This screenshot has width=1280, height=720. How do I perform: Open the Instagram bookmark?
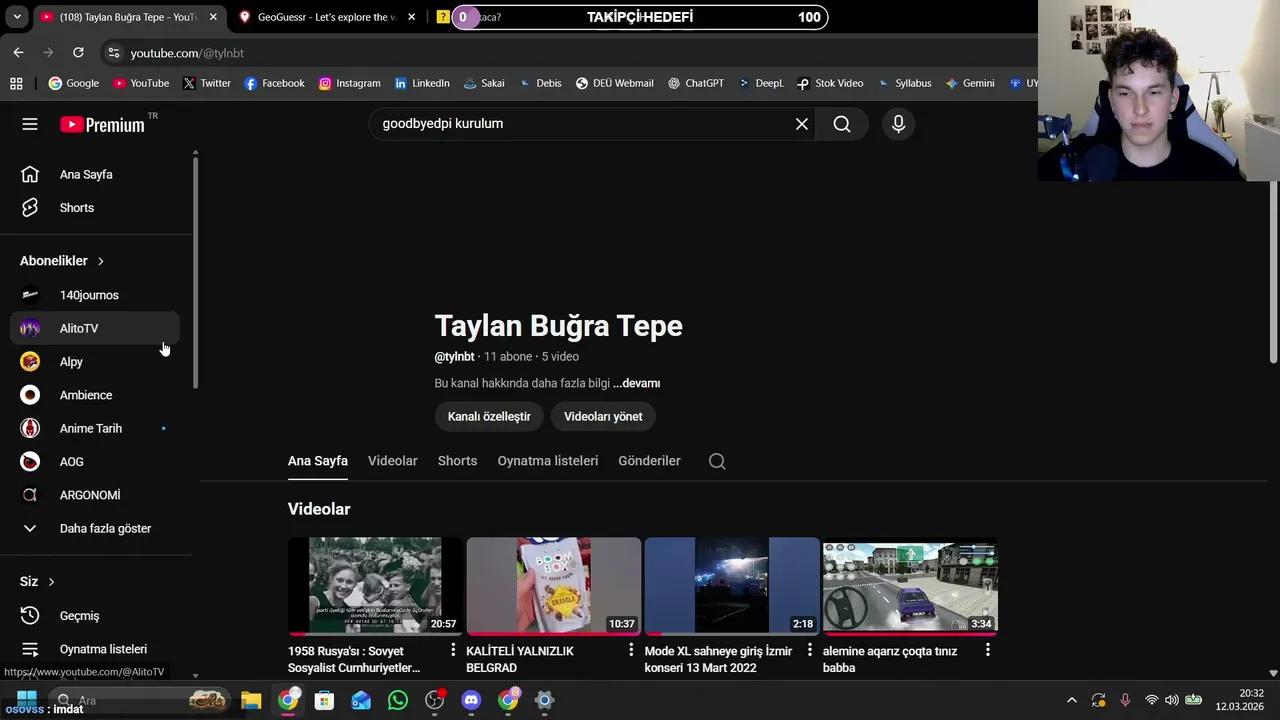point(349,83)
